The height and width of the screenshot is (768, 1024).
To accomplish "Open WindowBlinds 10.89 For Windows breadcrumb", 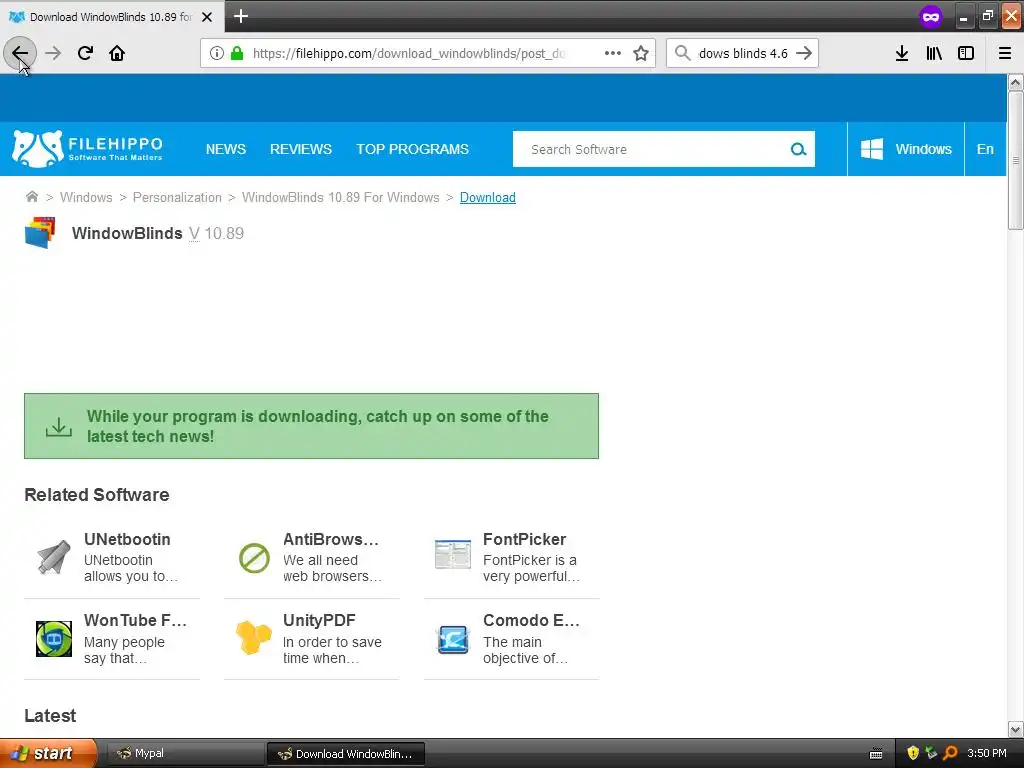I will point(340,197).
